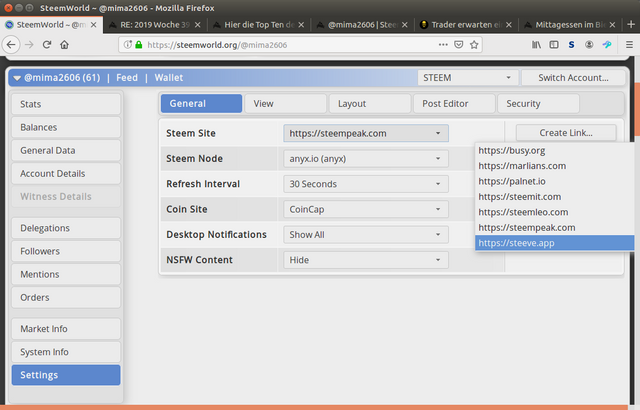Open Orders in sidebar
640x410 pixels.
point(66,297)
